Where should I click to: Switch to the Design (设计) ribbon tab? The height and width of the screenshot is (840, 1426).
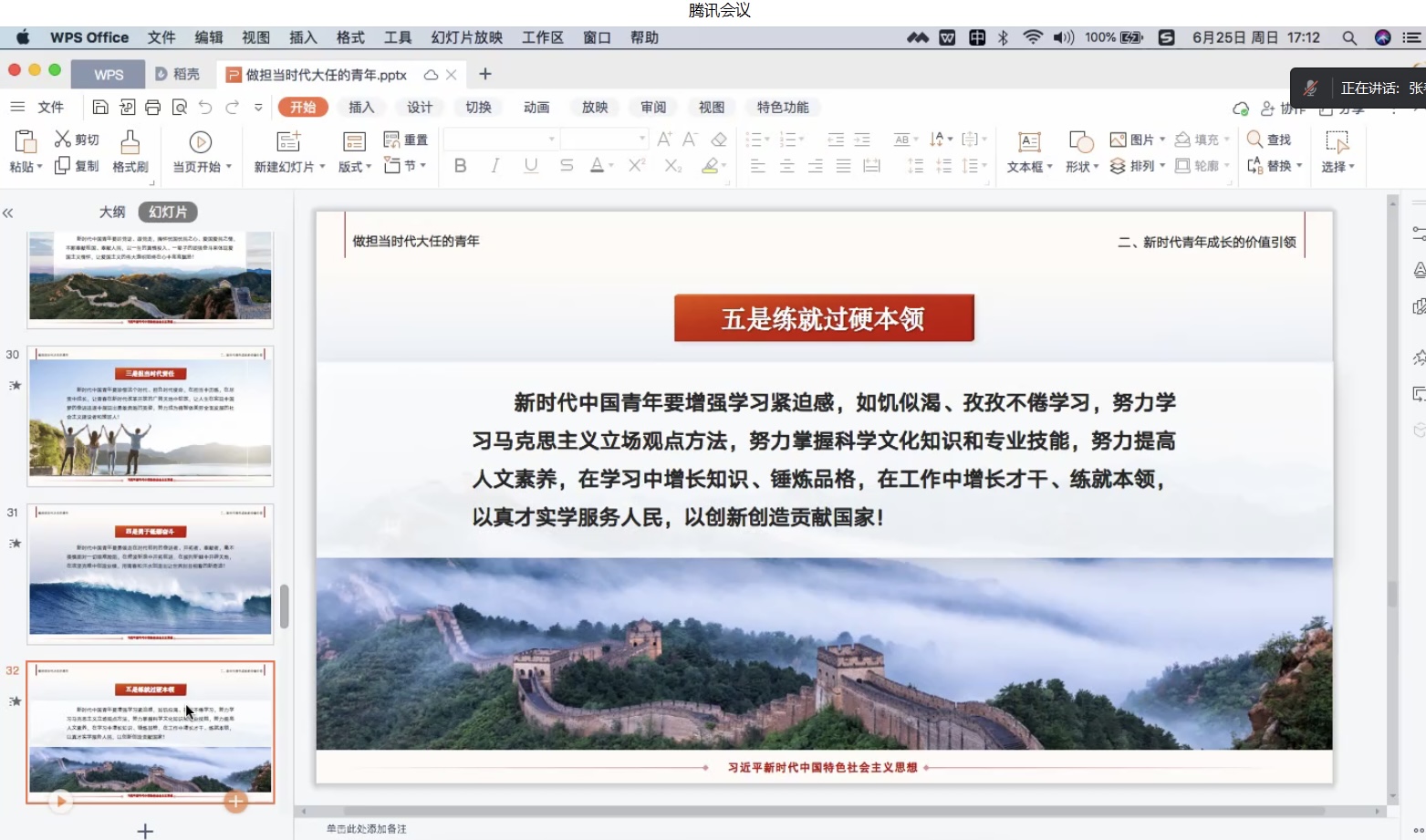point(420,108)
